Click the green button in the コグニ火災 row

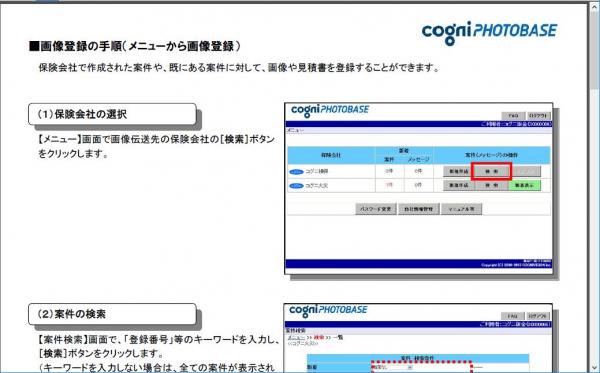coord(524,186)
